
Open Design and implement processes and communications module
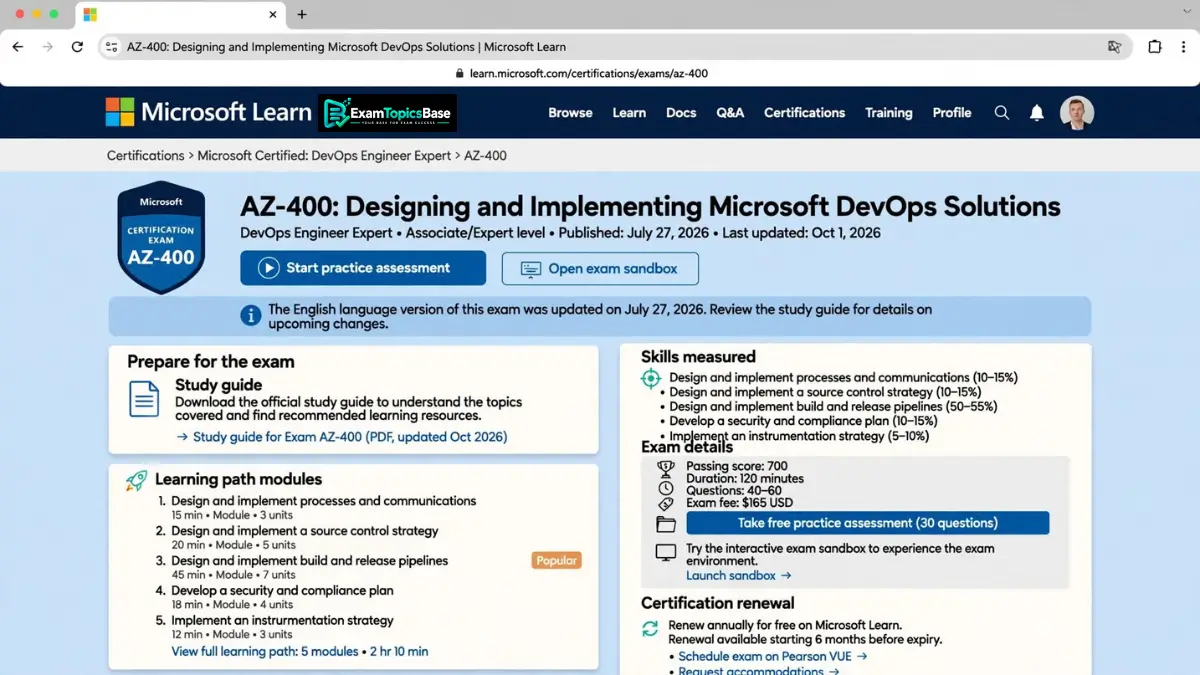coord(324,501)
